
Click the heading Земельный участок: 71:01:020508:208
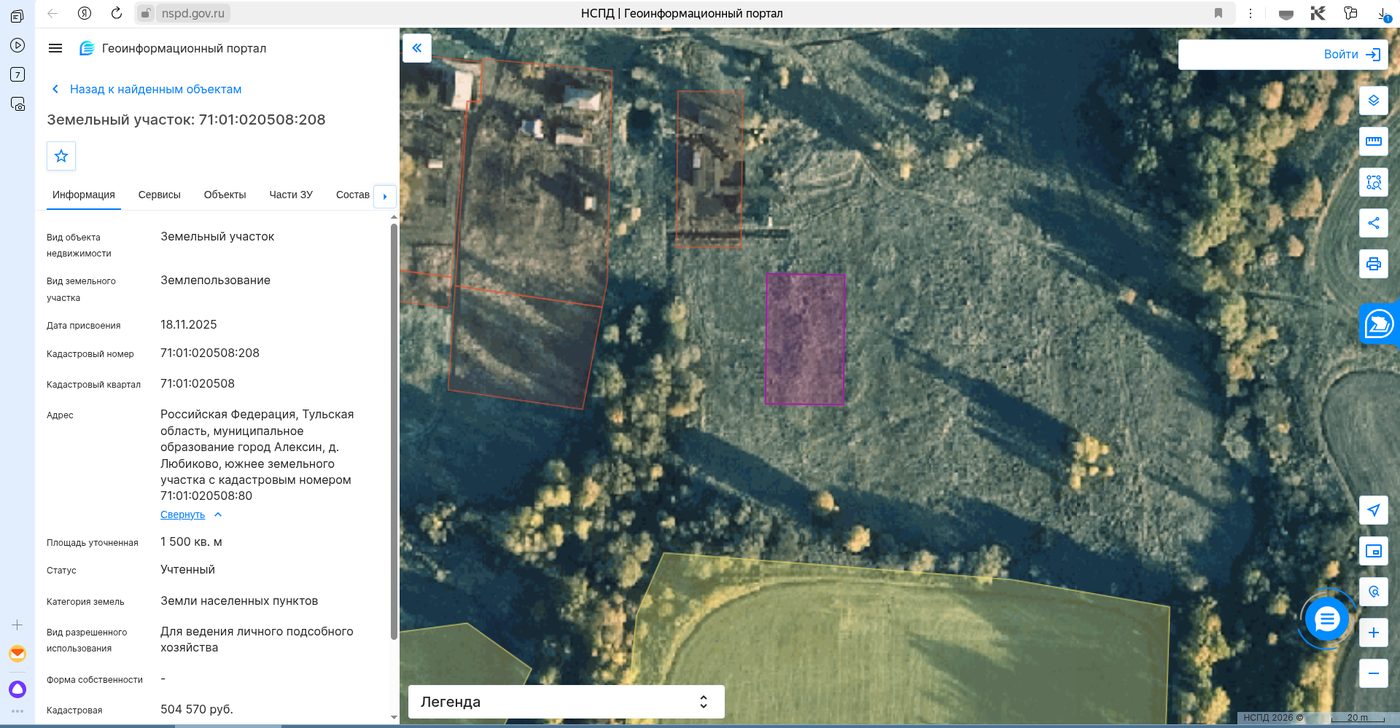pyautogui.click(x=186, y=120)
